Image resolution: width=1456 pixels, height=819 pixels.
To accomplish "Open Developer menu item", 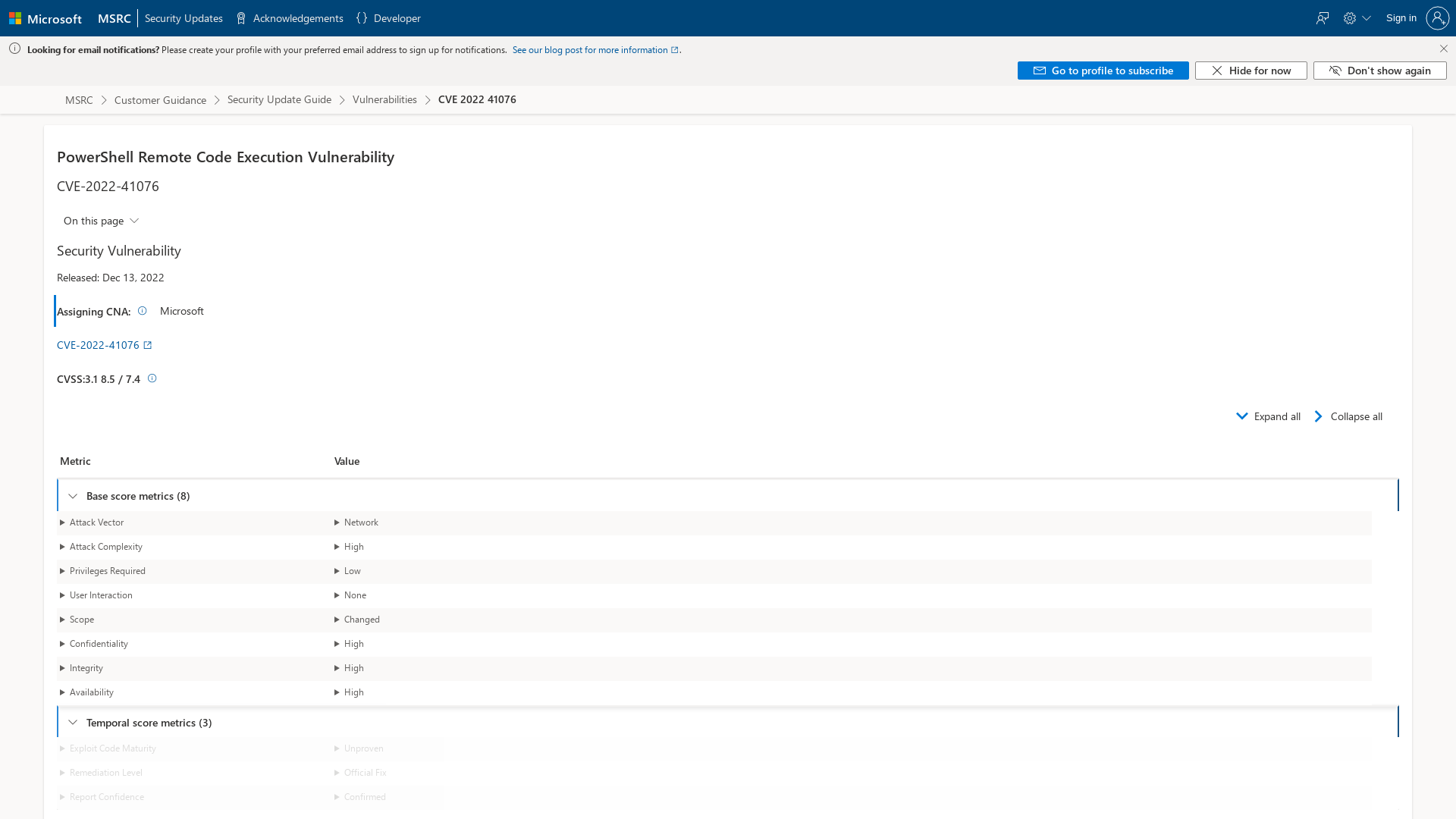I will tap(388, 18).
